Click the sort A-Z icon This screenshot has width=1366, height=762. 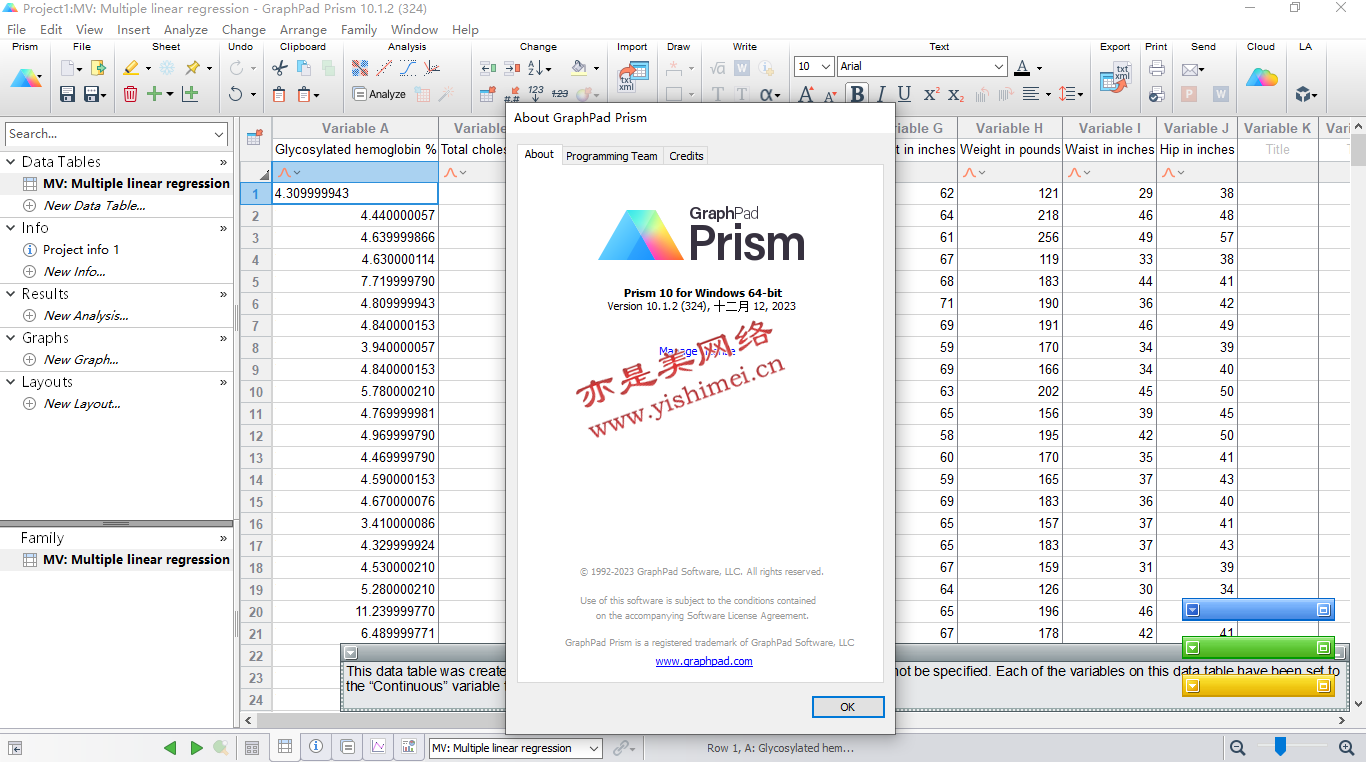click(535, 68)
